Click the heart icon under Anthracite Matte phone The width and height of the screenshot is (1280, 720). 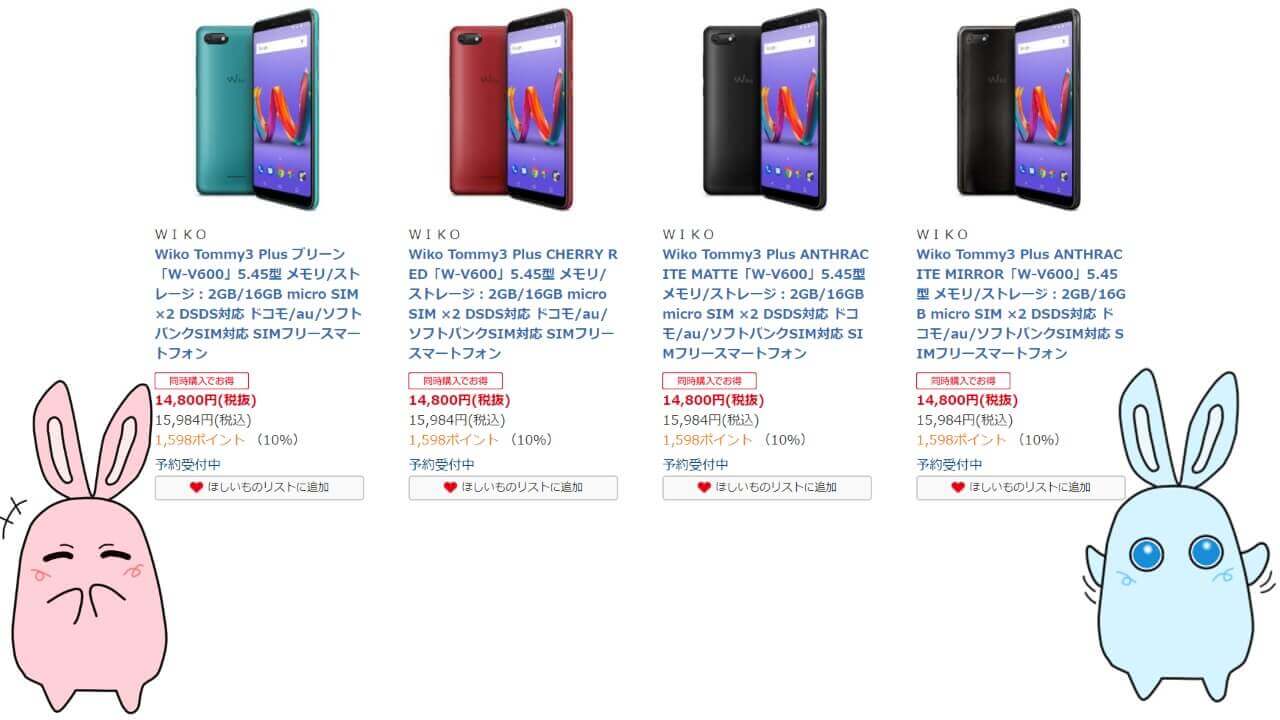click(704, 488)
